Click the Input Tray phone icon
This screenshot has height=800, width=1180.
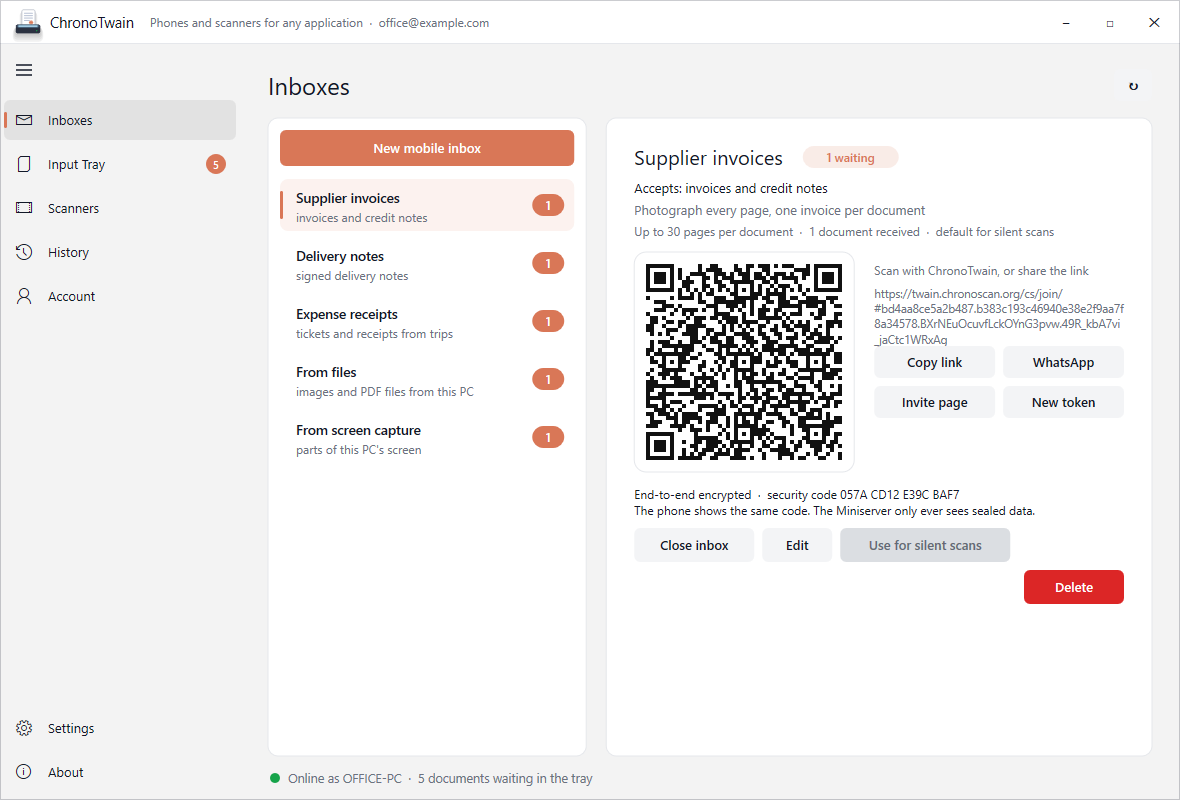pos(24,164)
